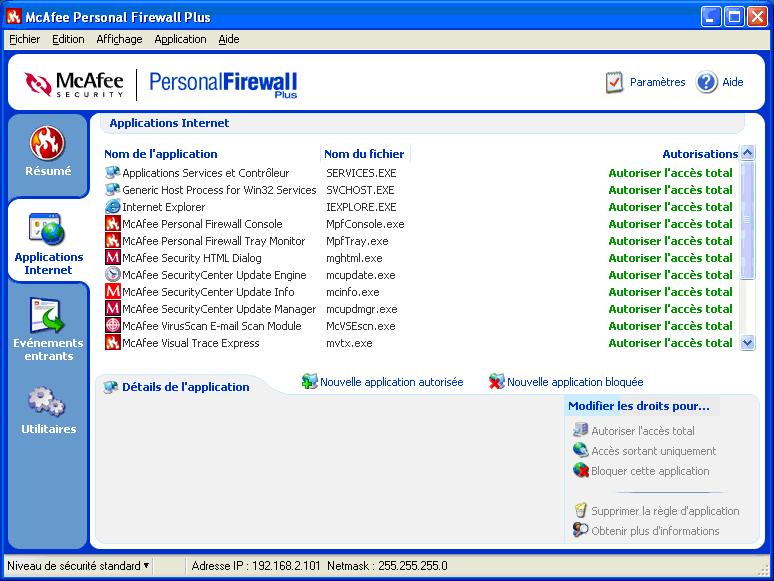Click the blue Aide question mark icon
774x581 pixels.
pyautogui.click(x=706, y=82)
